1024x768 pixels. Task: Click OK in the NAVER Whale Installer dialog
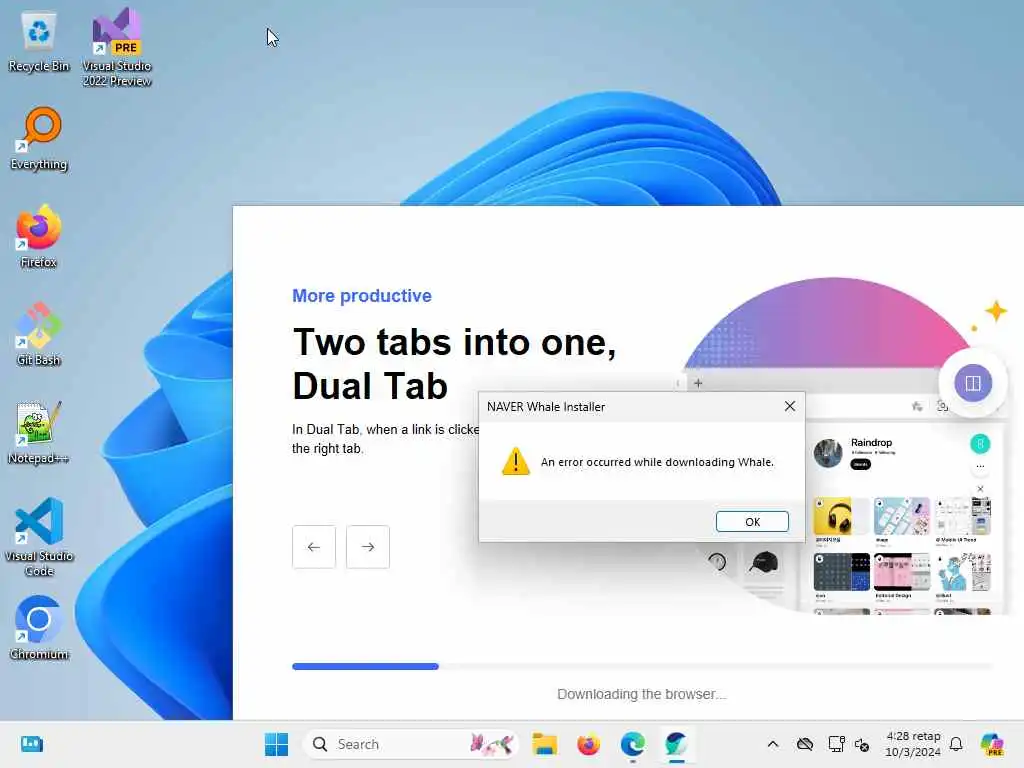[x=752, y=522]
